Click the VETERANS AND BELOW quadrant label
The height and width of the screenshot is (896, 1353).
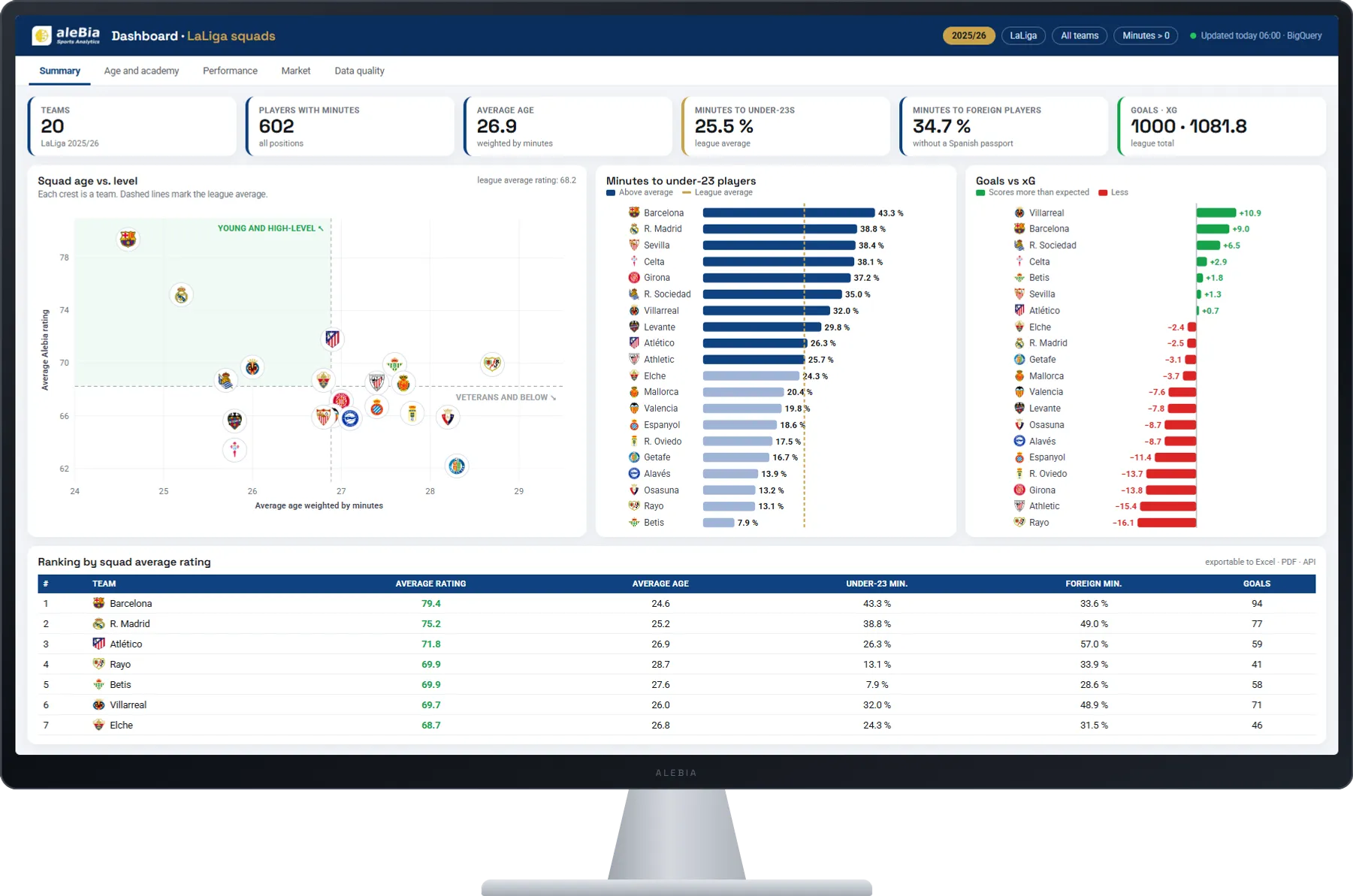click(x=506, y=397)
